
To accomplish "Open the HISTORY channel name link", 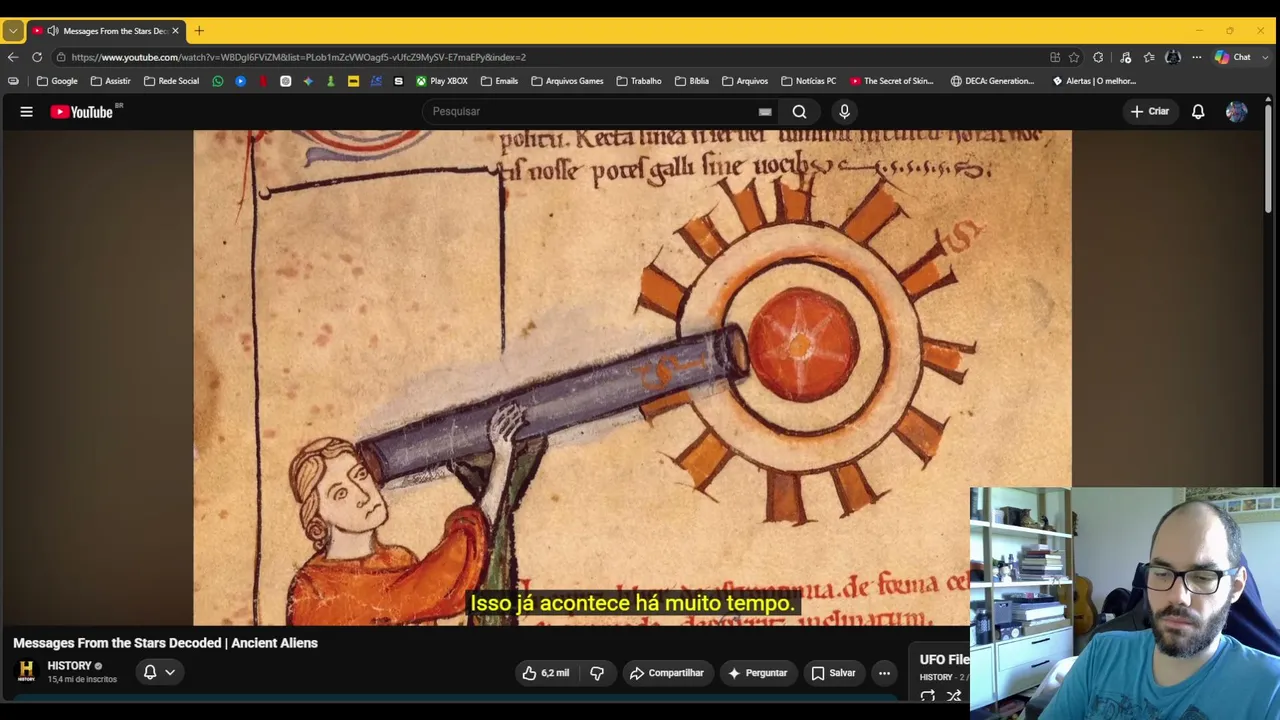I will point(69,666).
